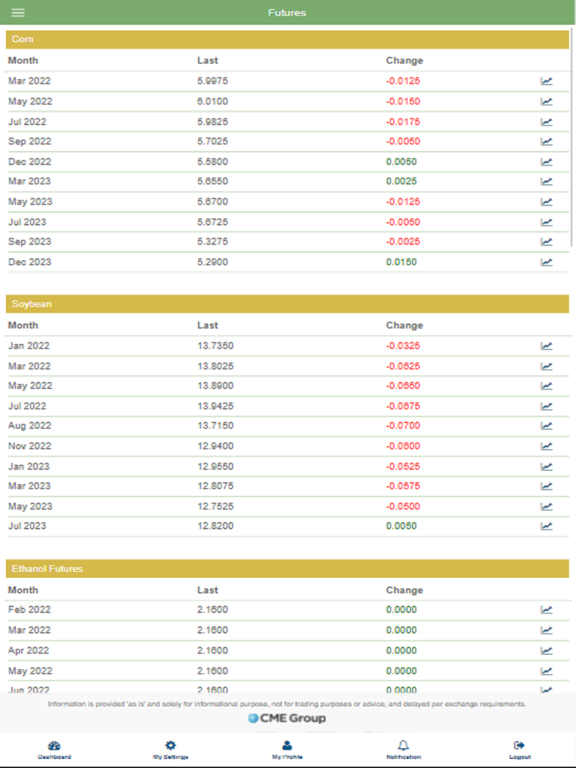
Task: Open chart for Soybean Jan 2022
Action: point(546,346)
